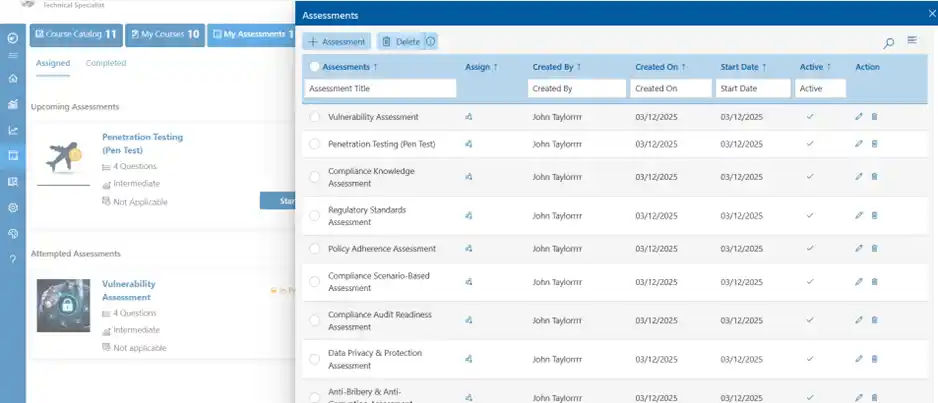Select the Vulnerability Assessment row radio button
The image size is (938, 403).
314,117
